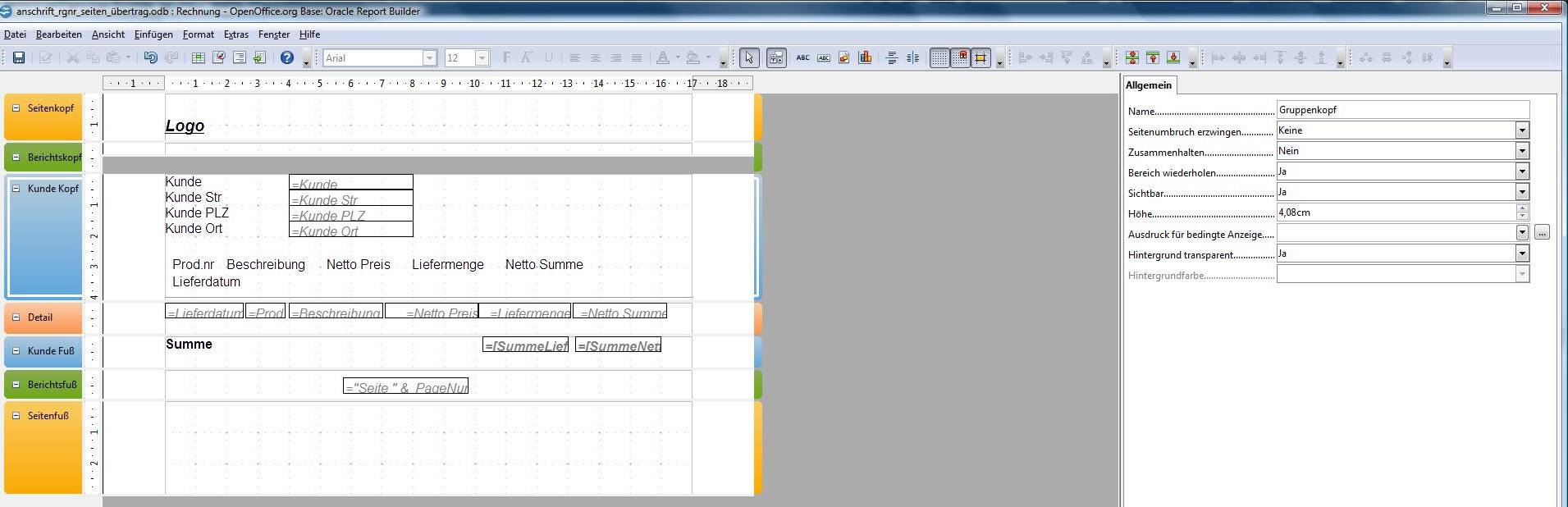This screenshot has height=507, width=1568.
Task: Click the Undo icon
Action: click(150, 57)
